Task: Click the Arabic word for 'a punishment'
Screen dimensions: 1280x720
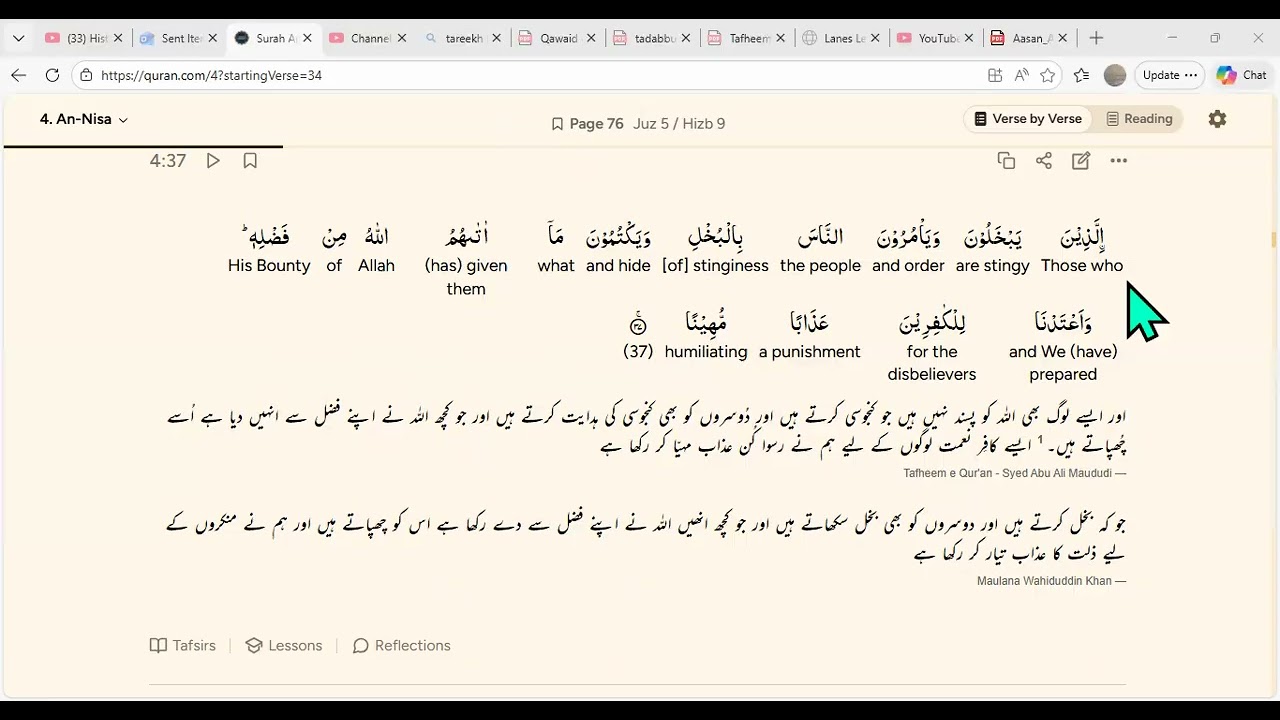Action: pyautogui.click(x=809, y=322)
